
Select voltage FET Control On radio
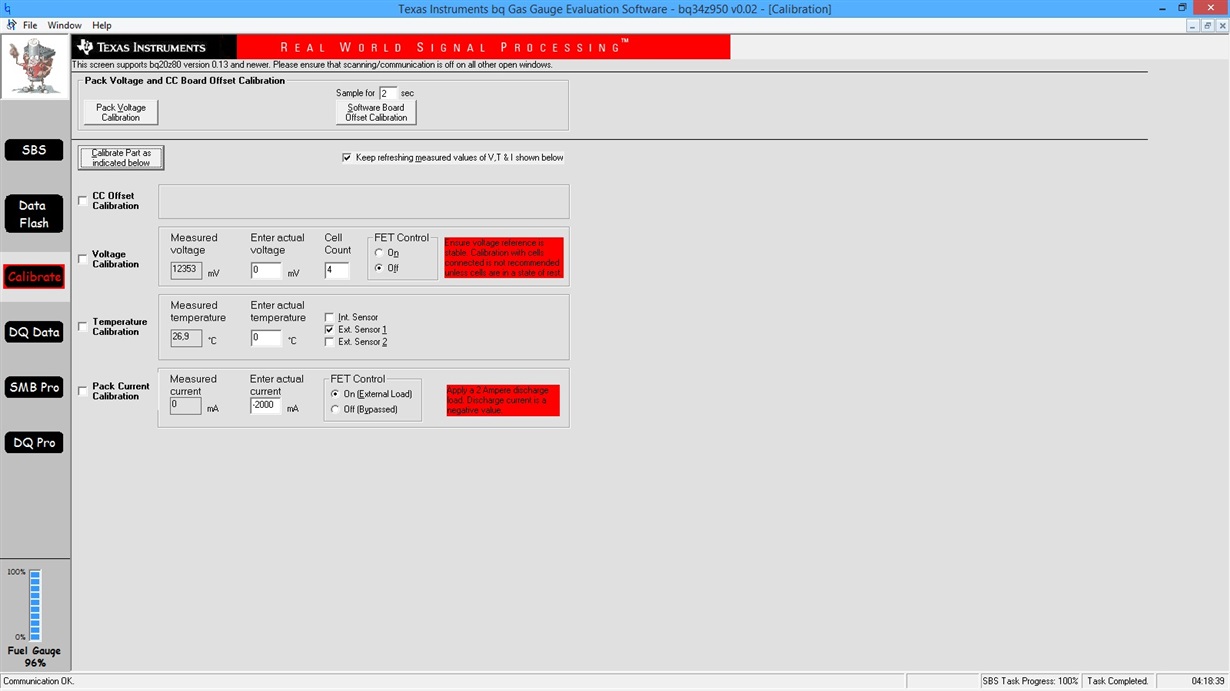tap(379, 253)
